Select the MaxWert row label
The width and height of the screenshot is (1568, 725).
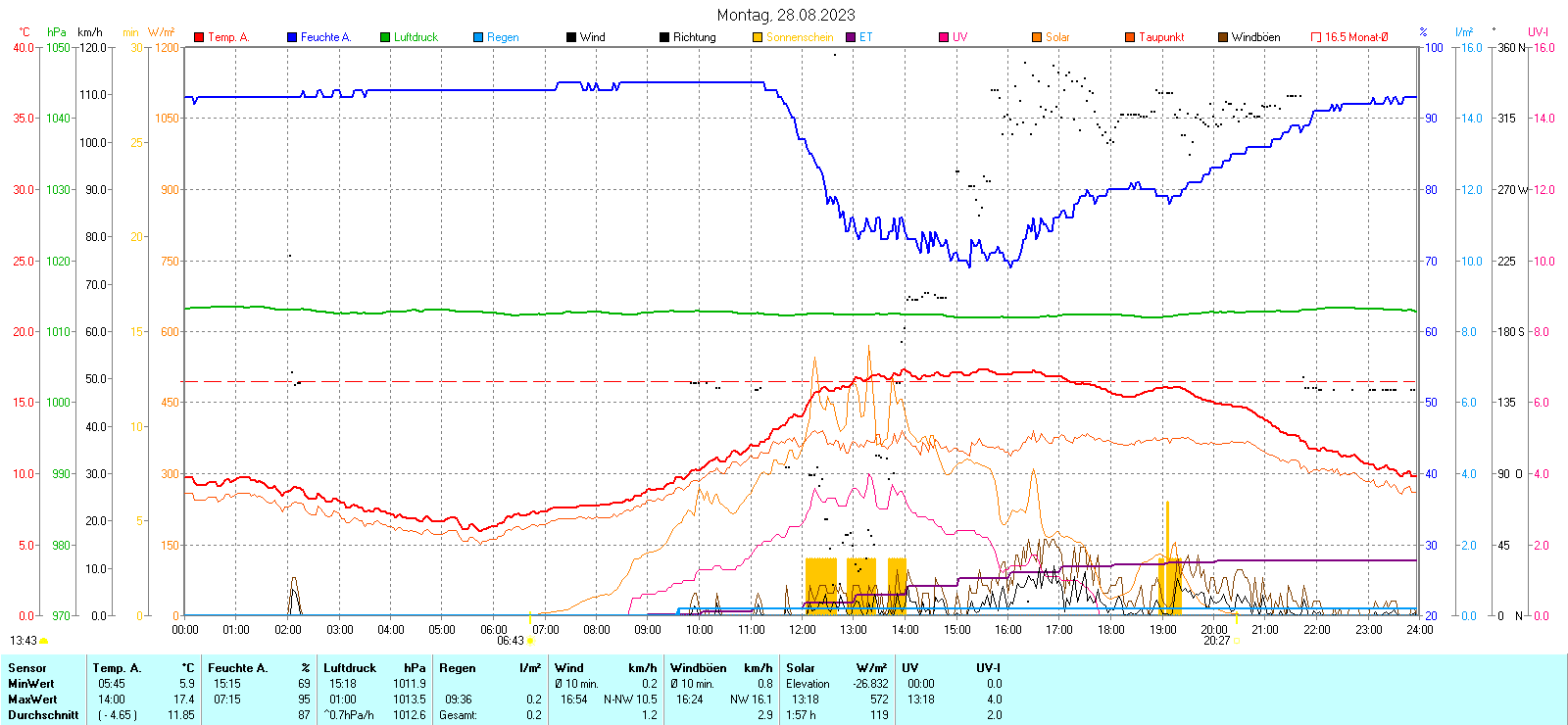point(32,700)
